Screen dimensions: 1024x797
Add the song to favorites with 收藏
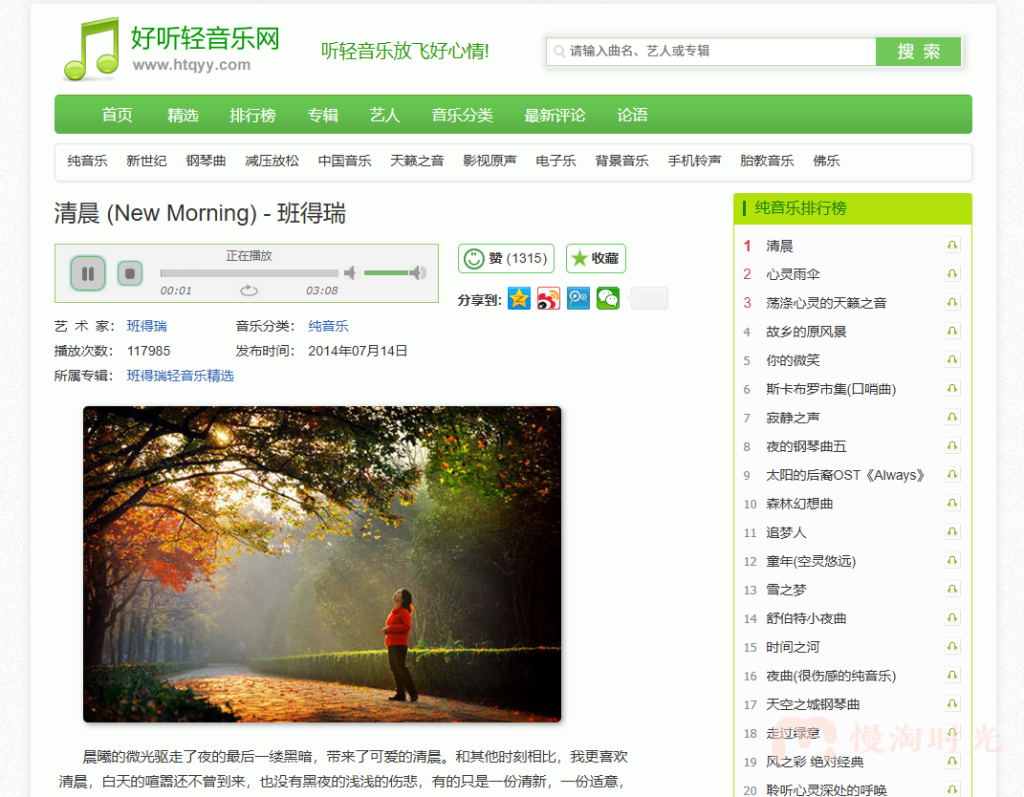(596, 258)
